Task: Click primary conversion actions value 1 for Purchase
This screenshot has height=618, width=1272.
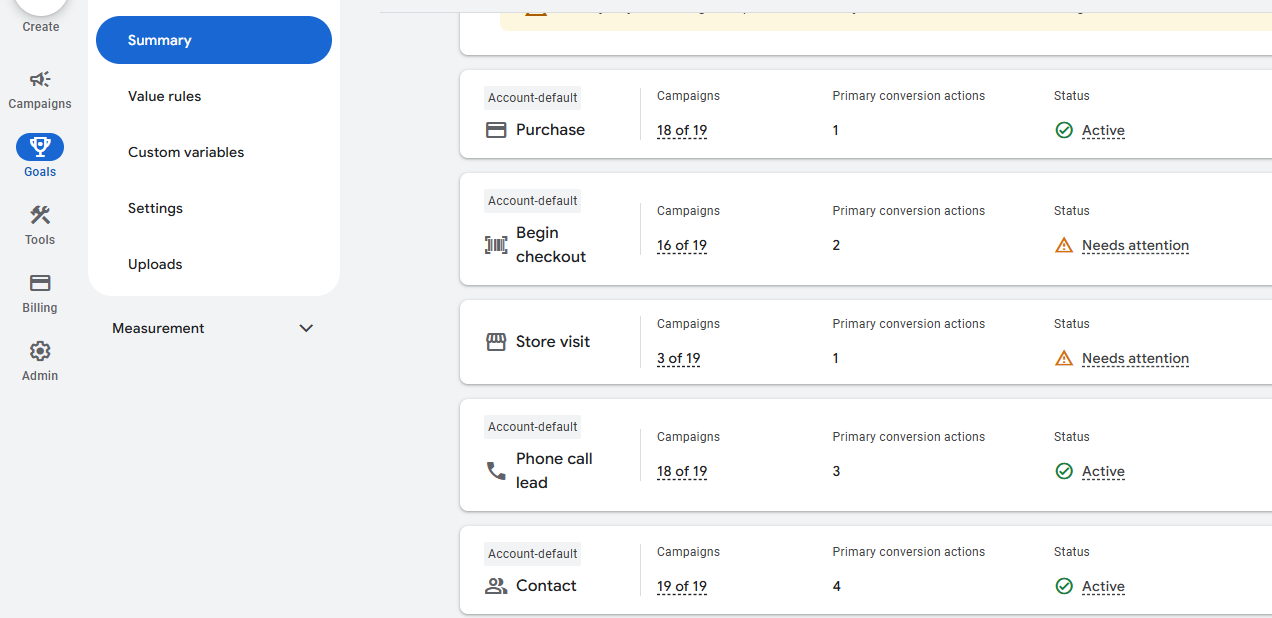Action: [x=835, y=130]
